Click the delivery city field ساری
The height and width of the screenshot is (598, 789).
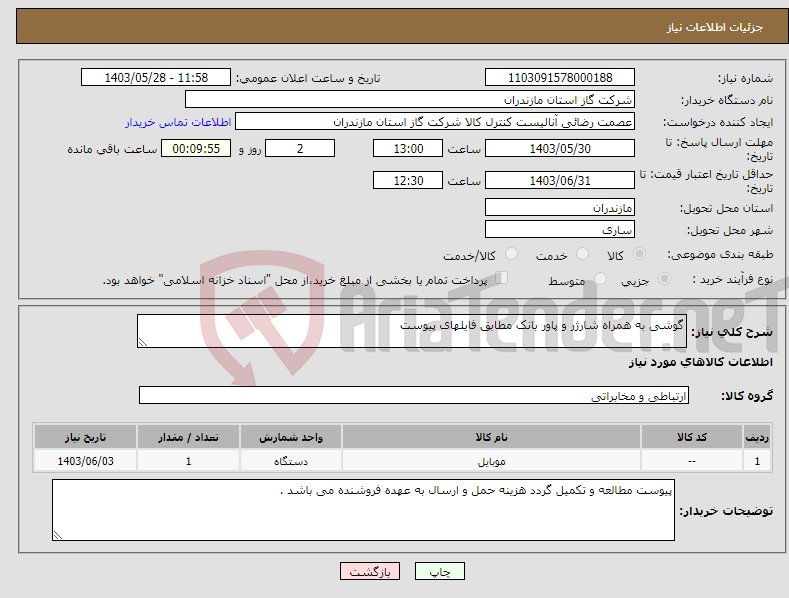point(560,230)
